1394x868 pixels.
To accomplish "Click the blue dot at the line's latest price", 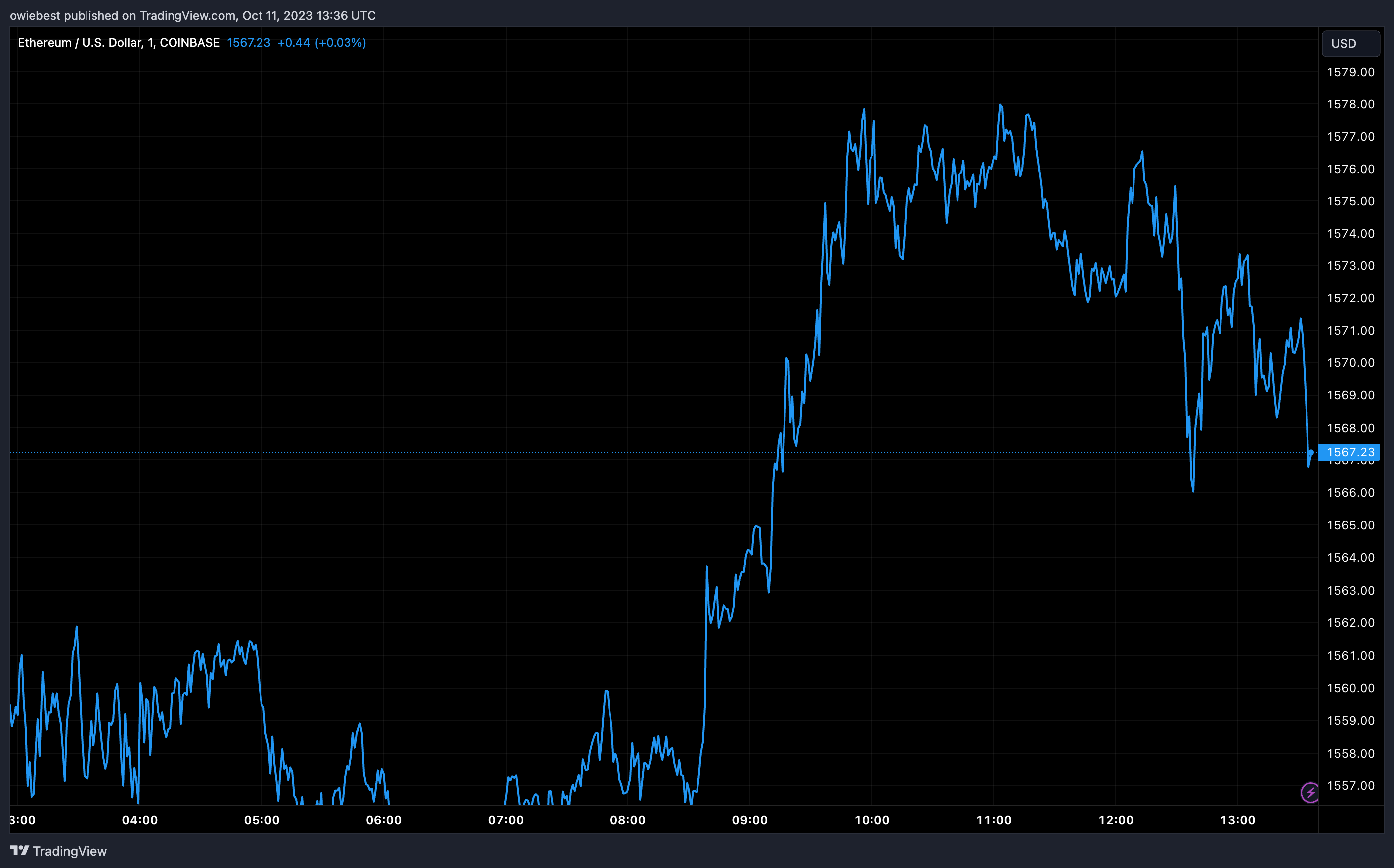I will [1312, 452].
